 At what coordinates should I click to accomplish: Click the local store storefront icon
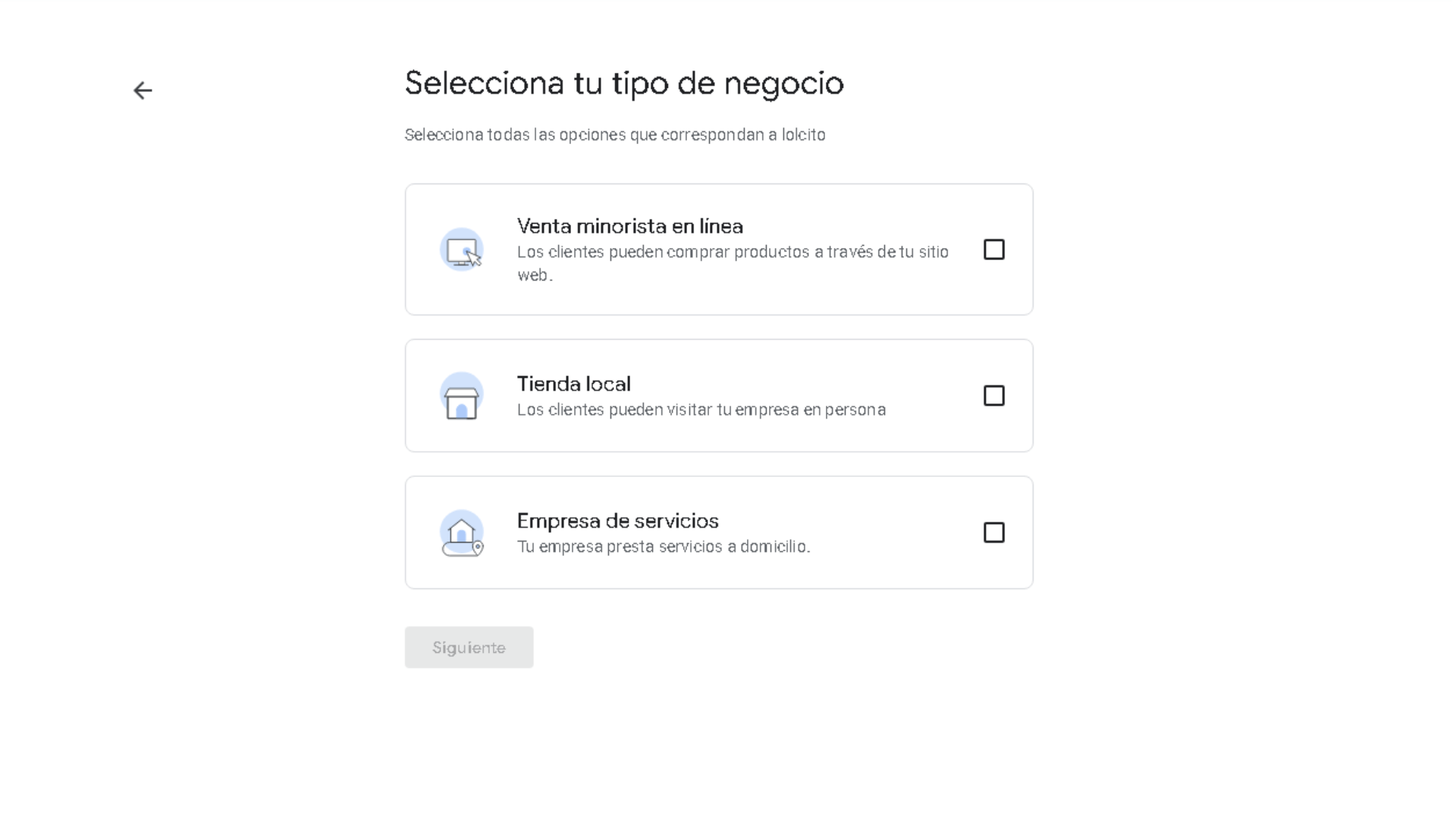[462, 396]
